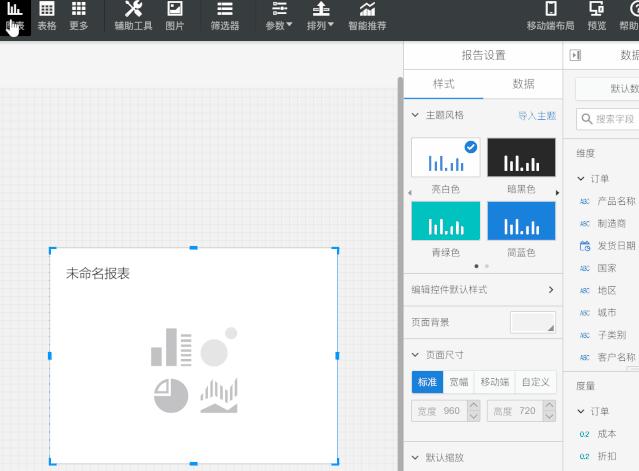Click the 预览 preview icon
639x471 pixels.
[597, 17]
